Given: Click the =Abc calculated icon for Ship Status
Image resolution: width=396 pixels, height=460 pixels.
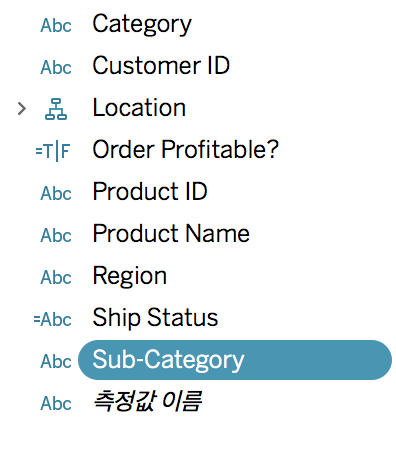Looking at the screenshot, I should pyautogui.click(x=52, y=319).
